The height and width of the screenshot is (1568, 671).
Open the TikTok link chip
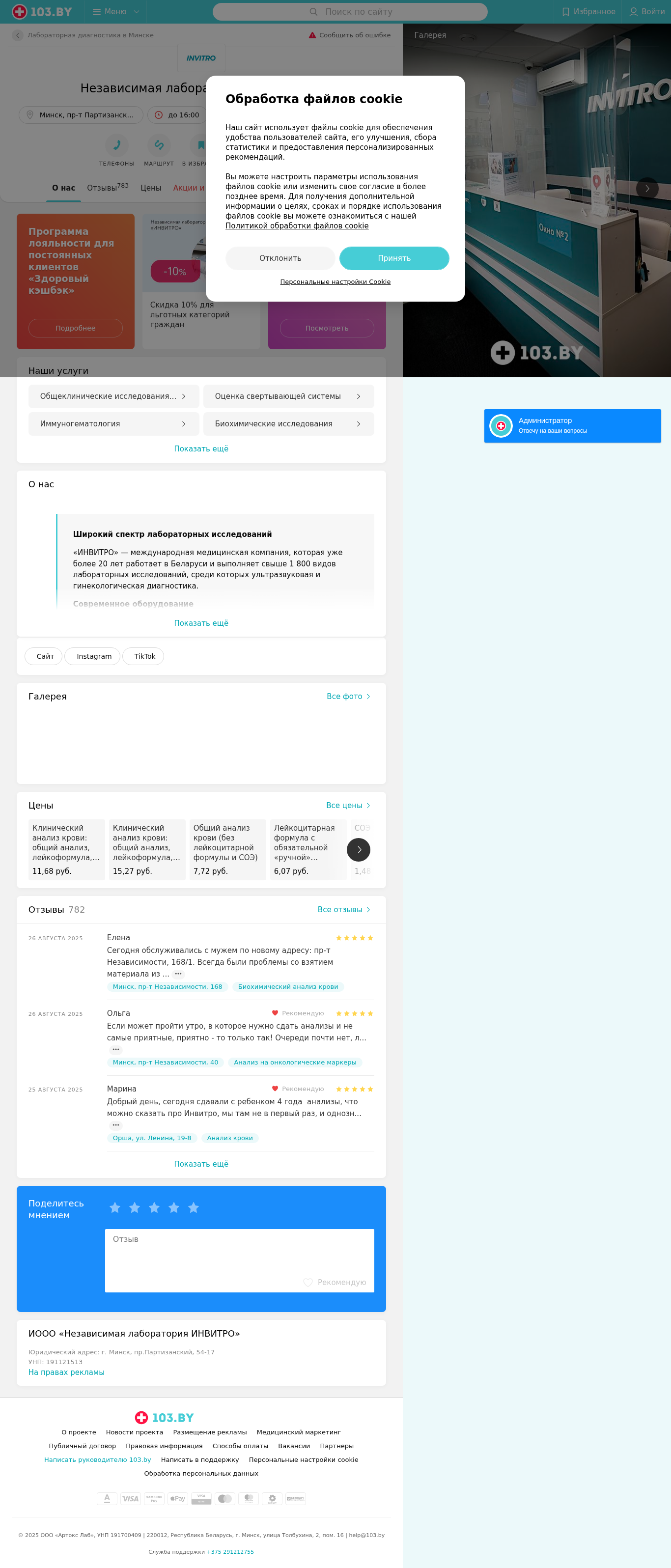pos(144,656)
